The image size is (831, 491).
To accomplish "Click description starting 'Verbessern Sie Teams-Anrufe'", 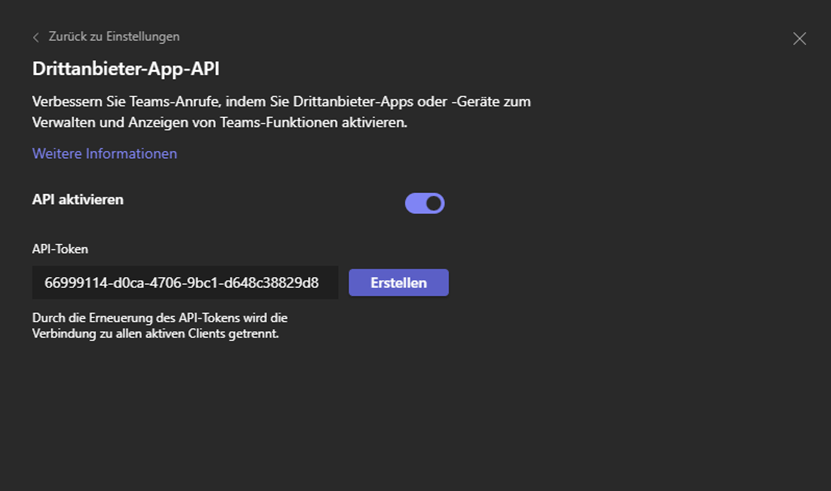I will coord(281,112).
